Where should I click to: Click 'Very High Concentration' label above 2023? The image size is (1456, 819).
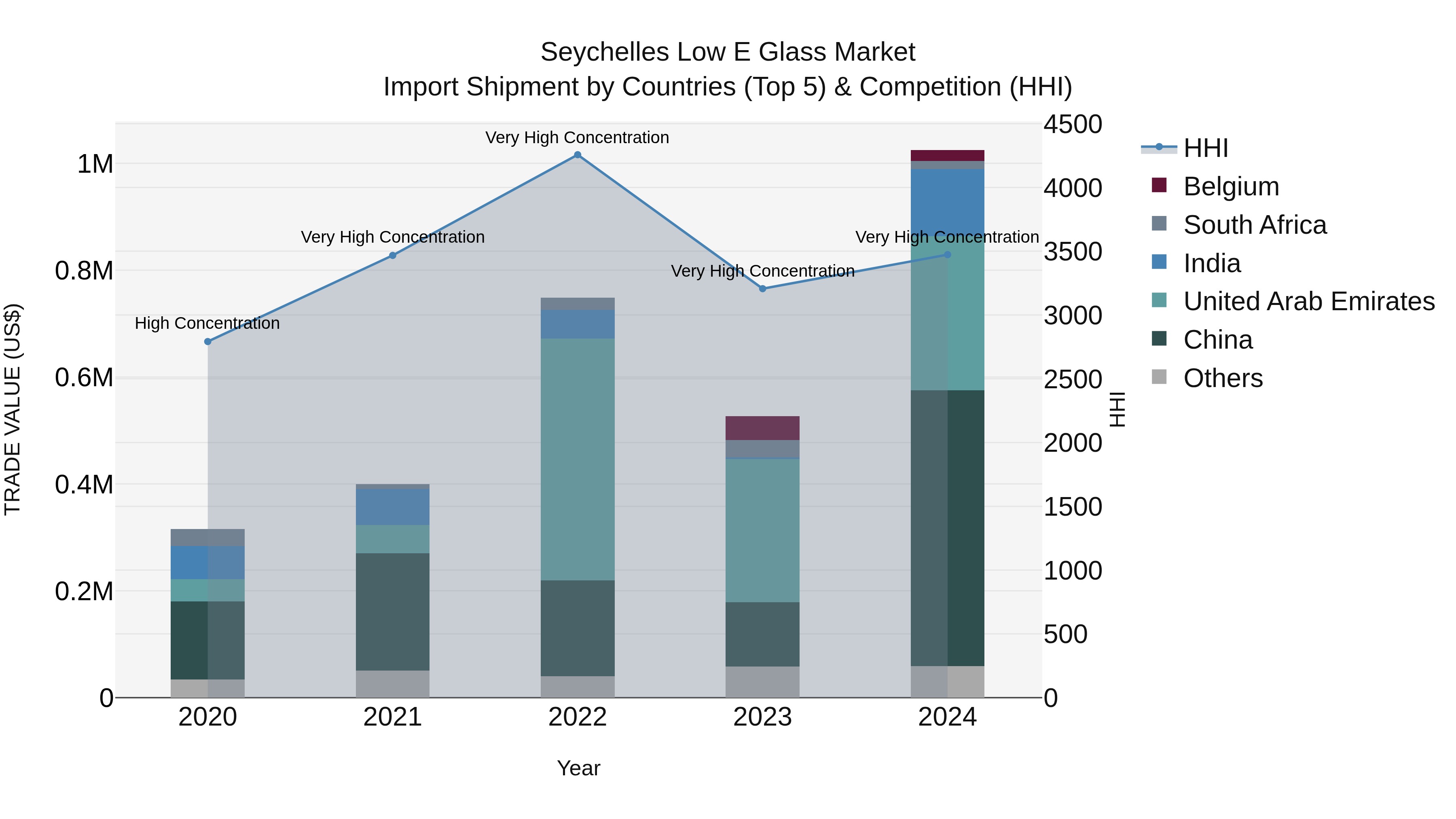pyautogui.click(x=762, y=271)
